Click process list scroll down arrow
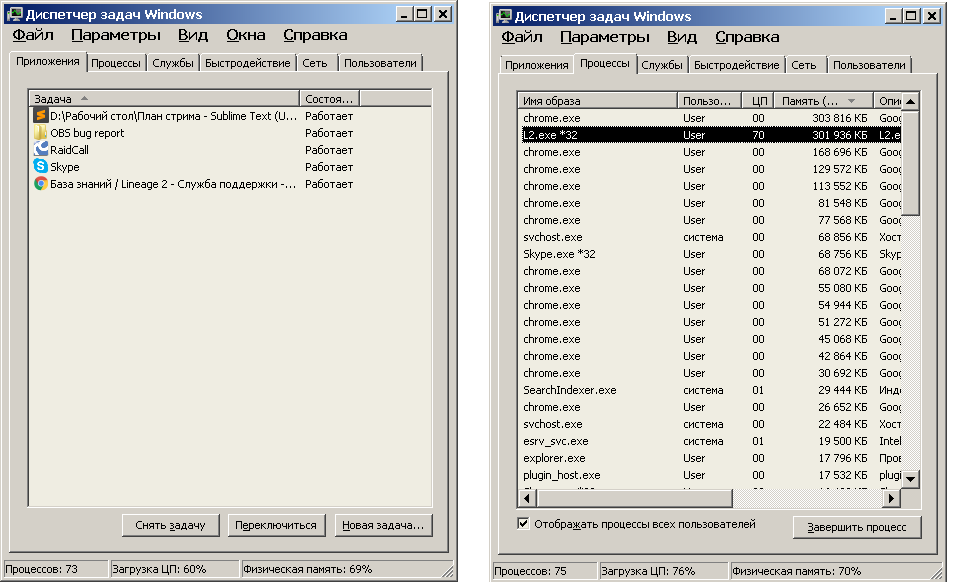The width and height of the screenshot is (970, 582). pos(910,479)
